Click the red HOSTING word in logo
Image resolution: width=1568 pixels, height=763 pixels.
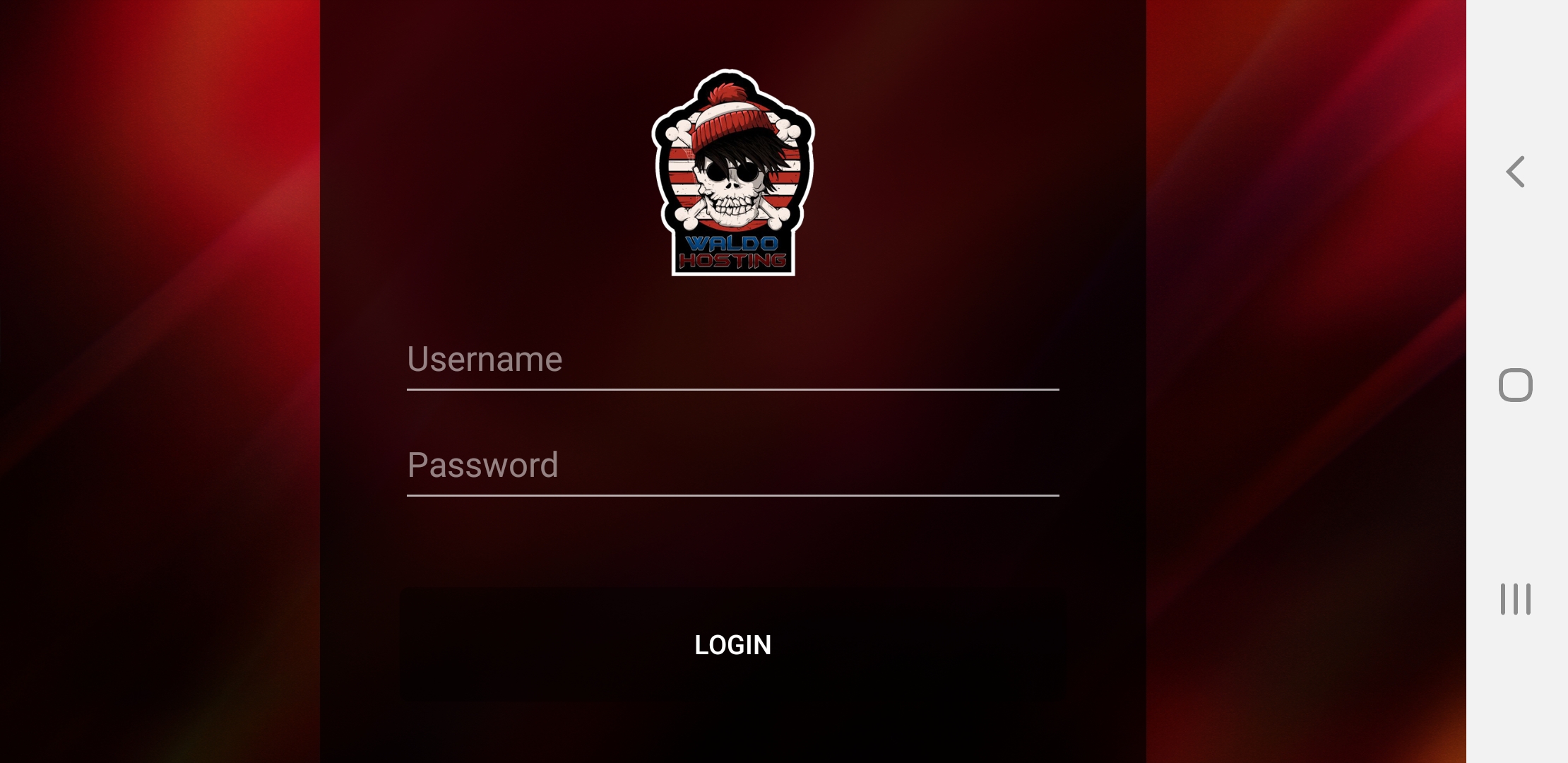click(x=732, y=261)
